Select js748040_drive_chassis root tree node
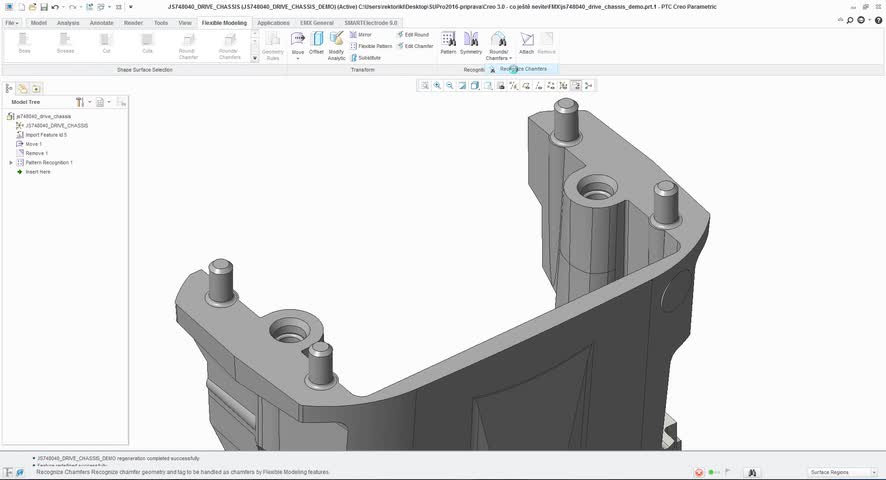 pyautogui.click(x=38, y=116)
